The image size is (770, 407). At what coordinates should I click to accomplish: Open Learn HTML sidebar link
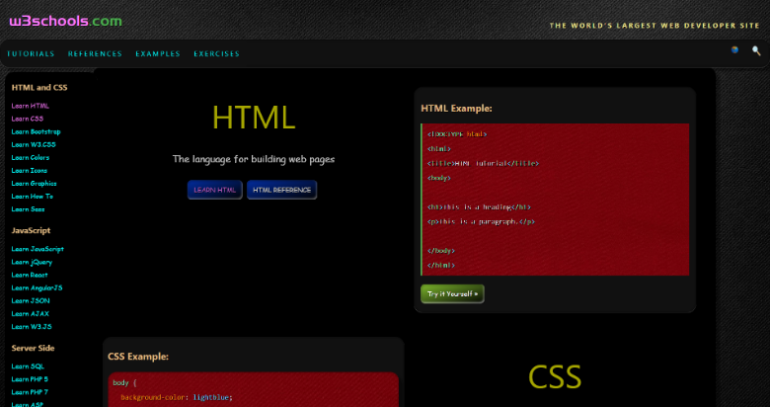point(30,106)
